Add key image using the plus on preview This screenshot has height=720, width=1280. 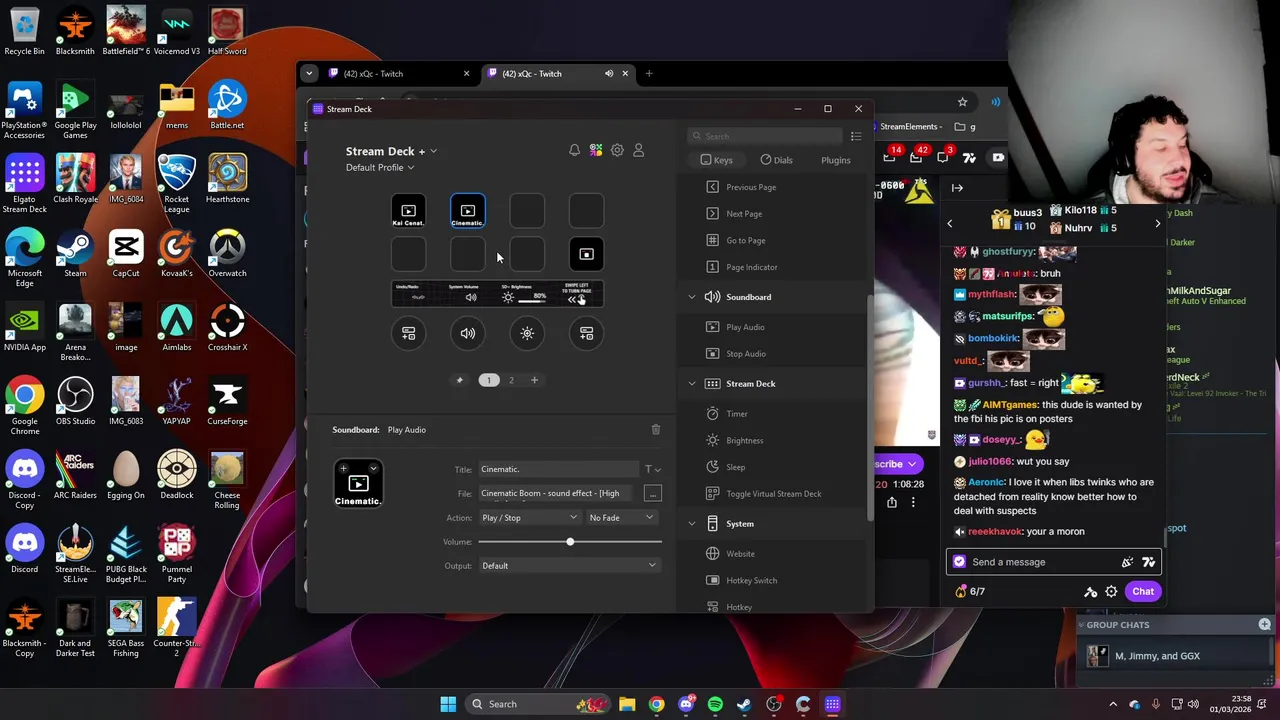tap(343, 468)
